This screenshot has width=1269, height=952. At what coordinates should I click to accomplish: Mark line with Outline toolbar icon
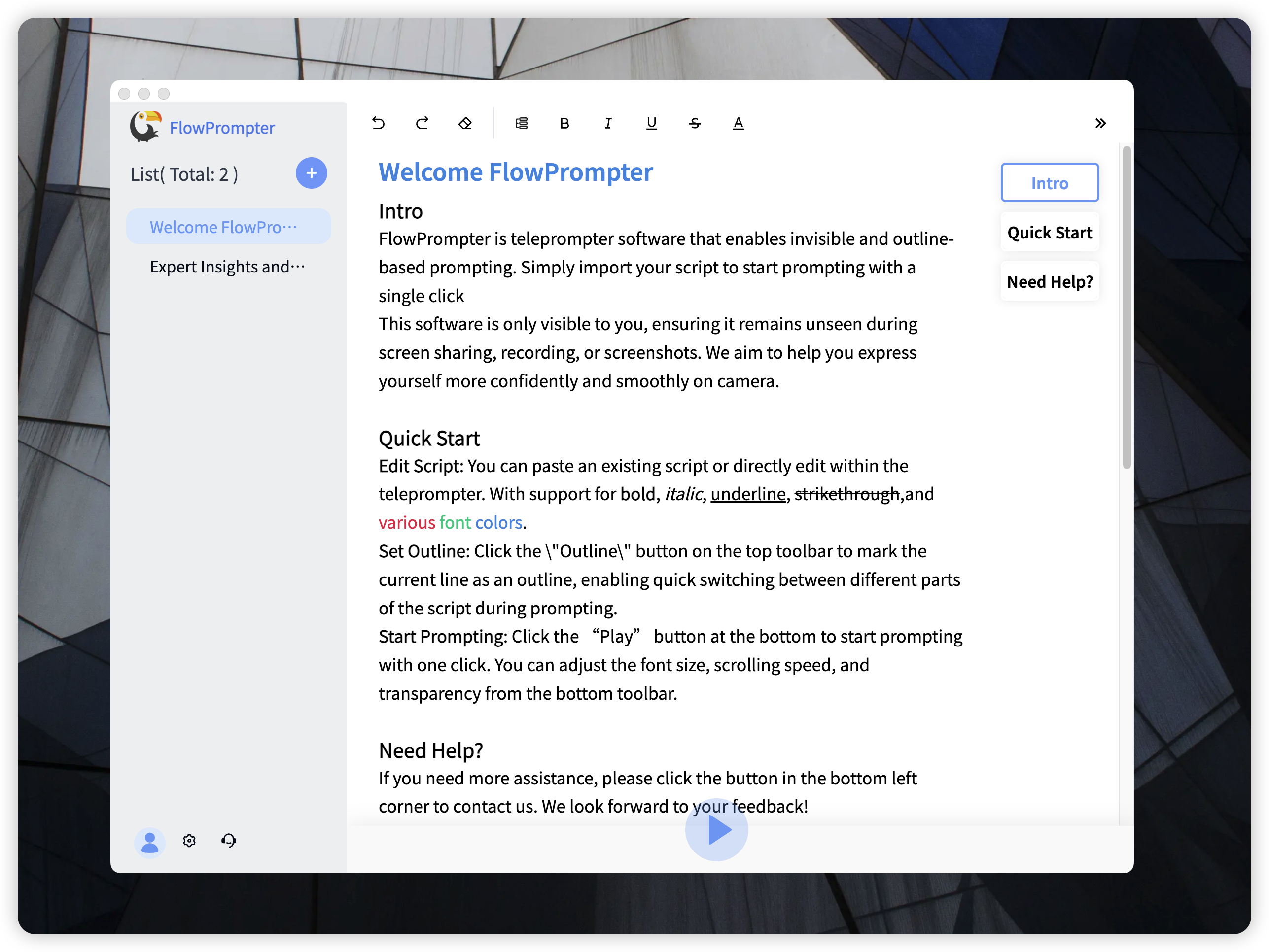pyautogui.click(x=522, y=123)
